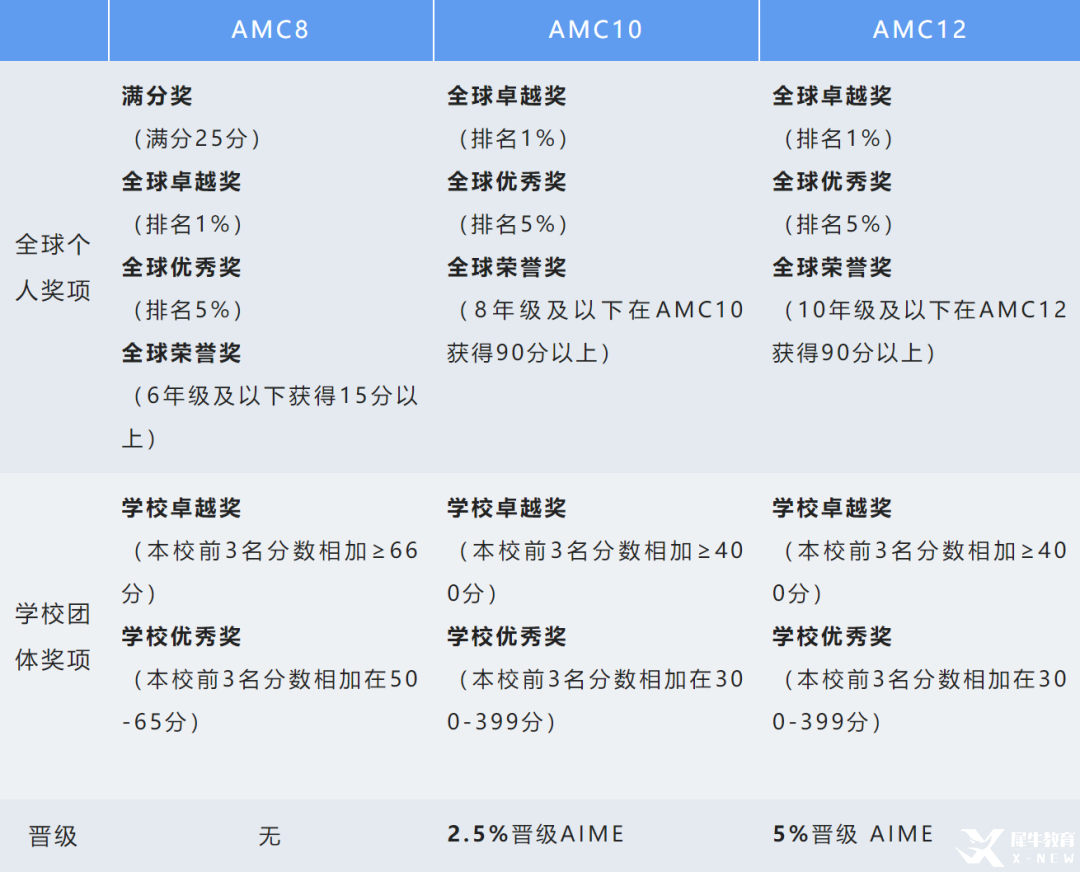Click (排名1%) in AMC12 column
This screenshot has width=1080, height=872.
coord(838,138)
